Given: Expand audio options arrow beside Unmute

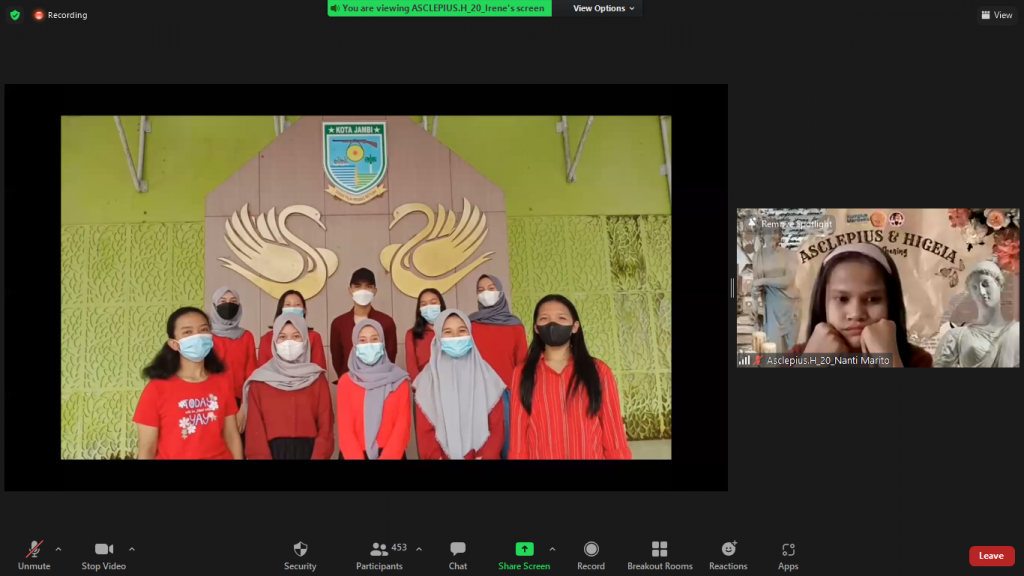Looking at the screenshot, I should point(58,549).
